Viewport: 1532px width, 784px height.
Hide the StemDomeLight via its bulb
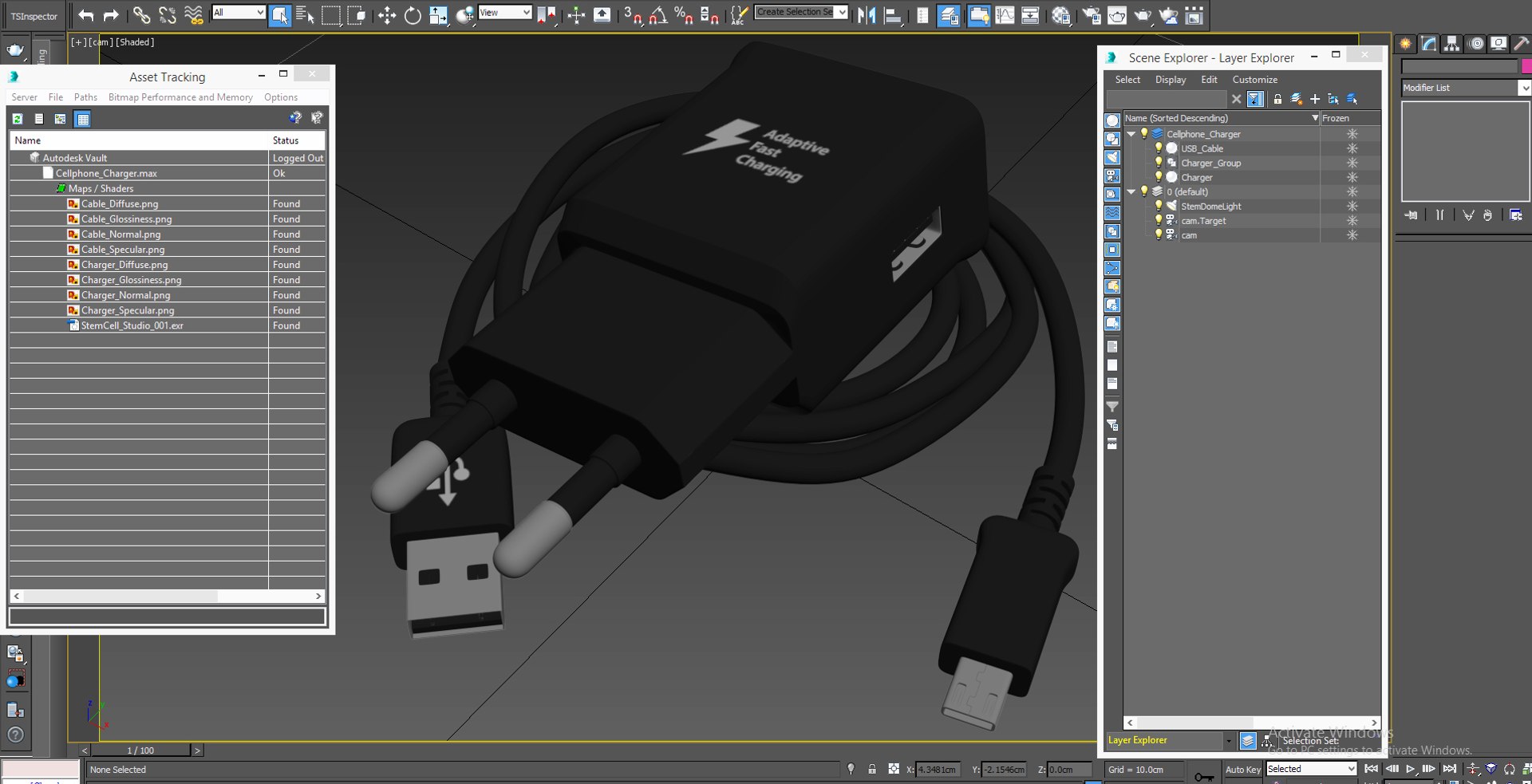(1159, 206)
